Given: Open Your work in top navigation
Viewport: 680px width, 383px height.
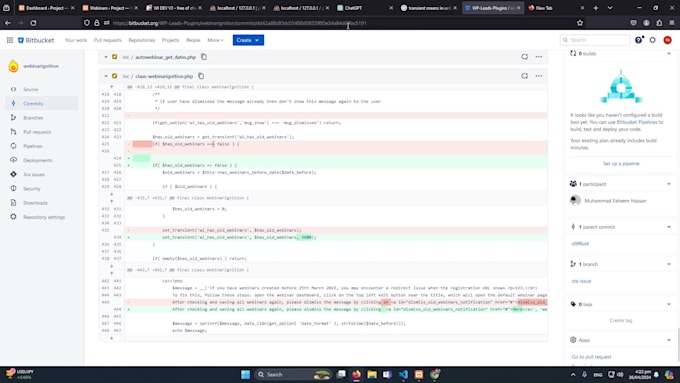Looking at the screenshot, I should coord(76,40).
